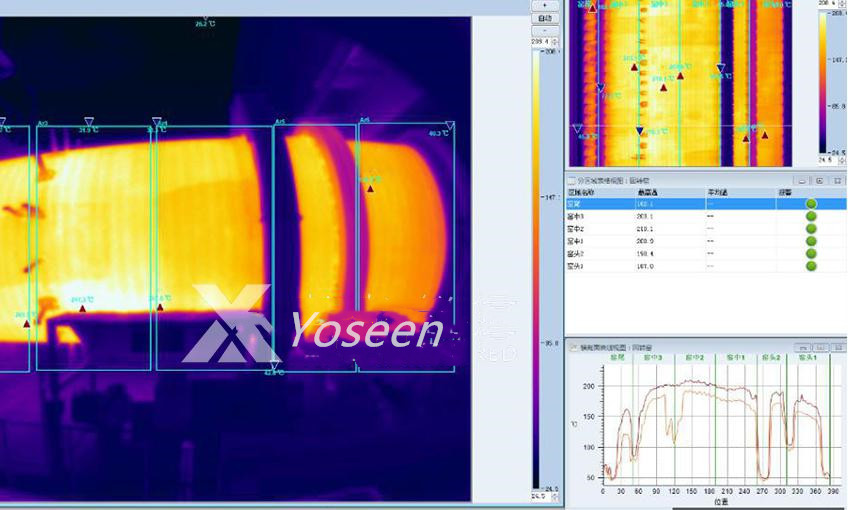Click the red triangle marker at the unrolled map's top-left

pyautogui.click(x=593, y=8)
